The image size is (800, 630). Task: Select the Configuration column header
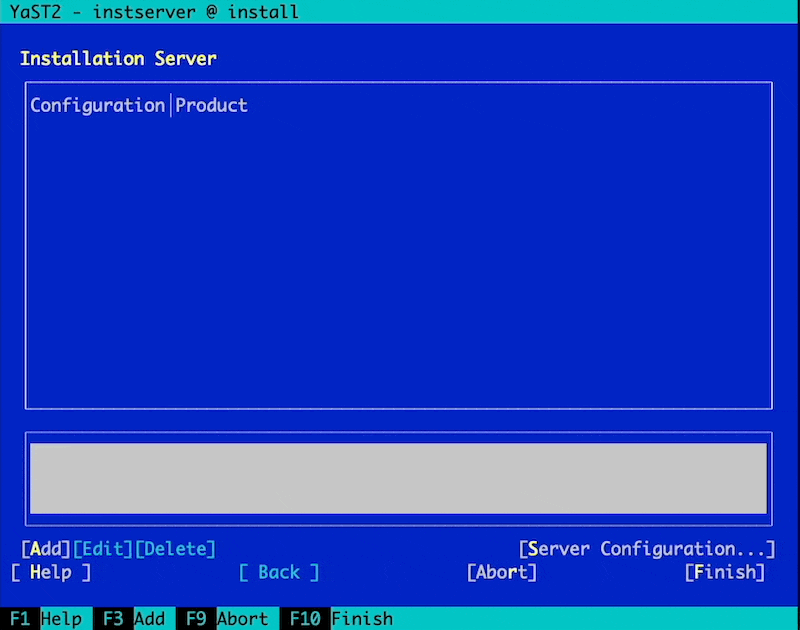[x=97, y=105]
